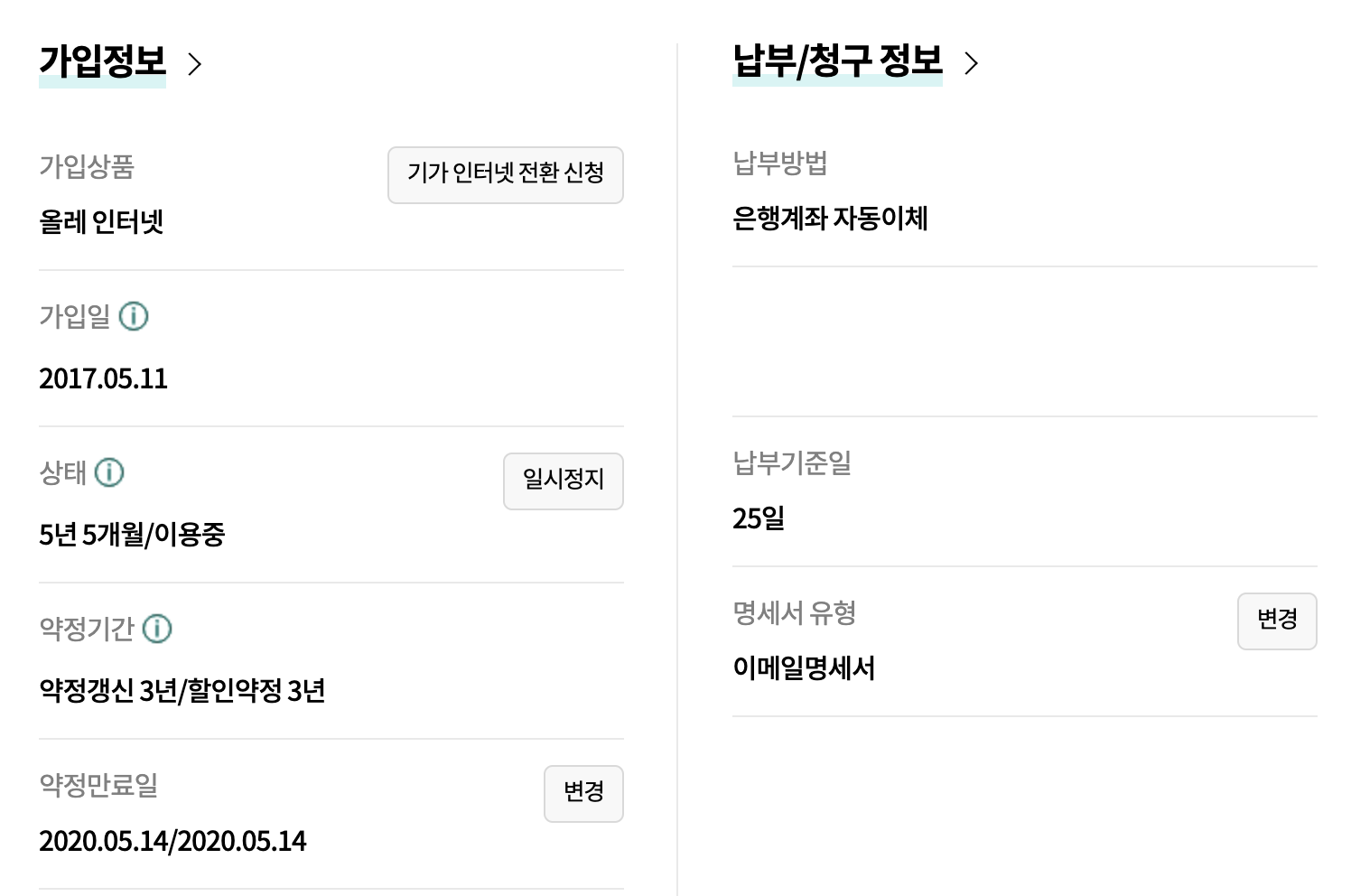Open the 납부/청구 정보 section heading
The height and width of the screenshot is (896, 1351).
tap(837, 61)
